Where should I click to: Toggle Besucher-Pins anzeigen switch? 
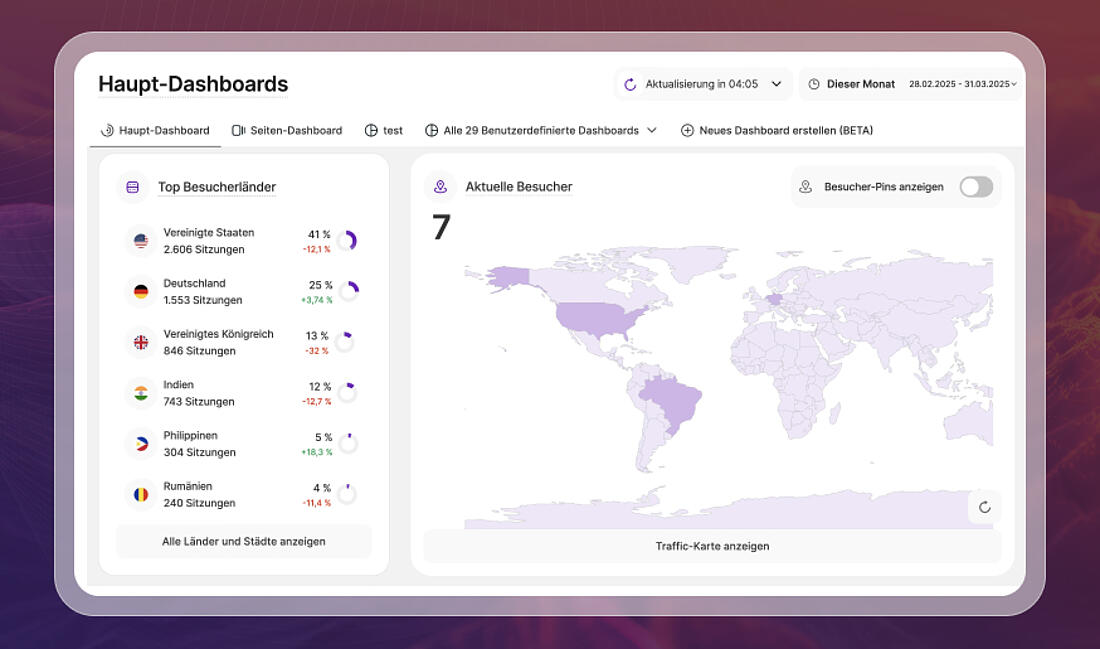976,187
